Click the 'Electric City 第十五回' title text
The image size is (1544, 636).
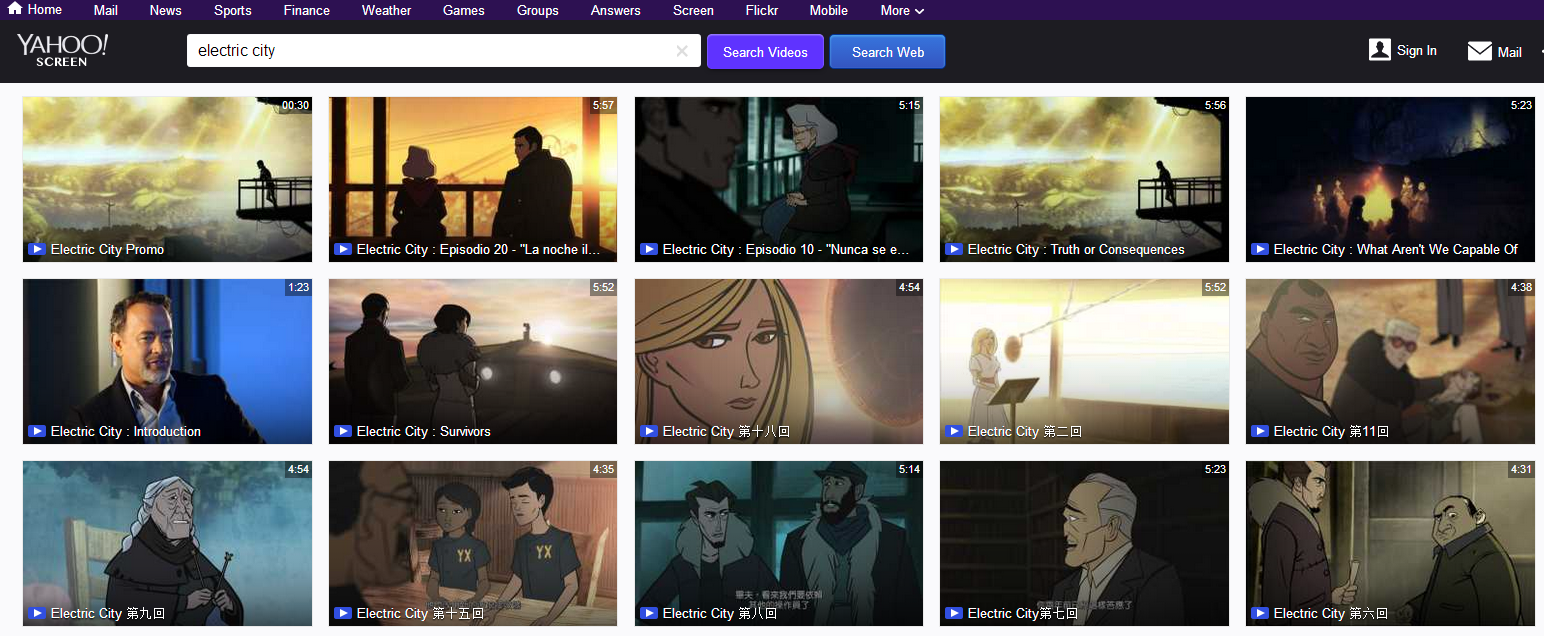pyautogui.click(x=420, y=613)
